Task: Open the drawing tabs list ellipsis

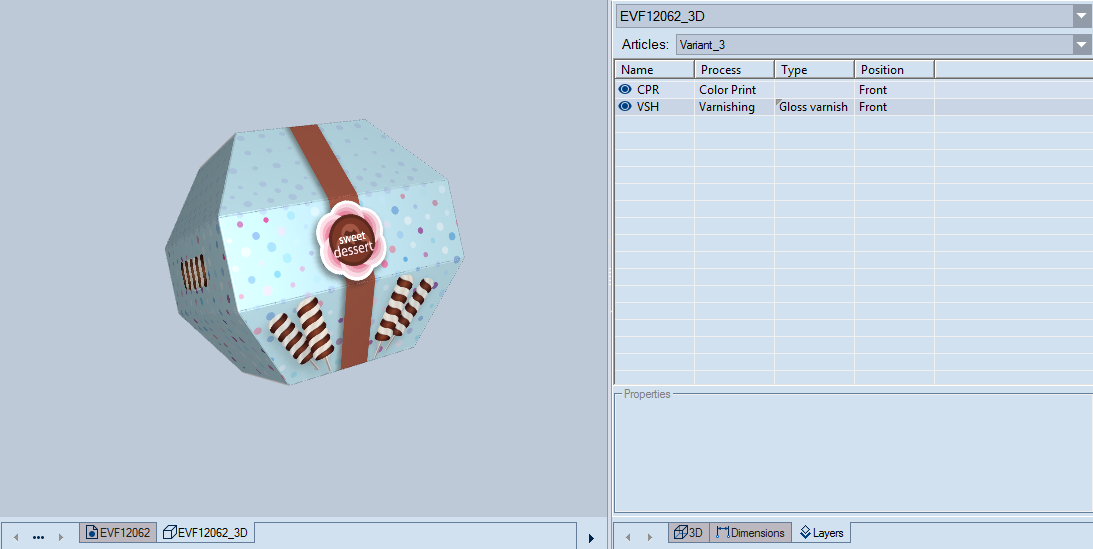Action: 38,537
